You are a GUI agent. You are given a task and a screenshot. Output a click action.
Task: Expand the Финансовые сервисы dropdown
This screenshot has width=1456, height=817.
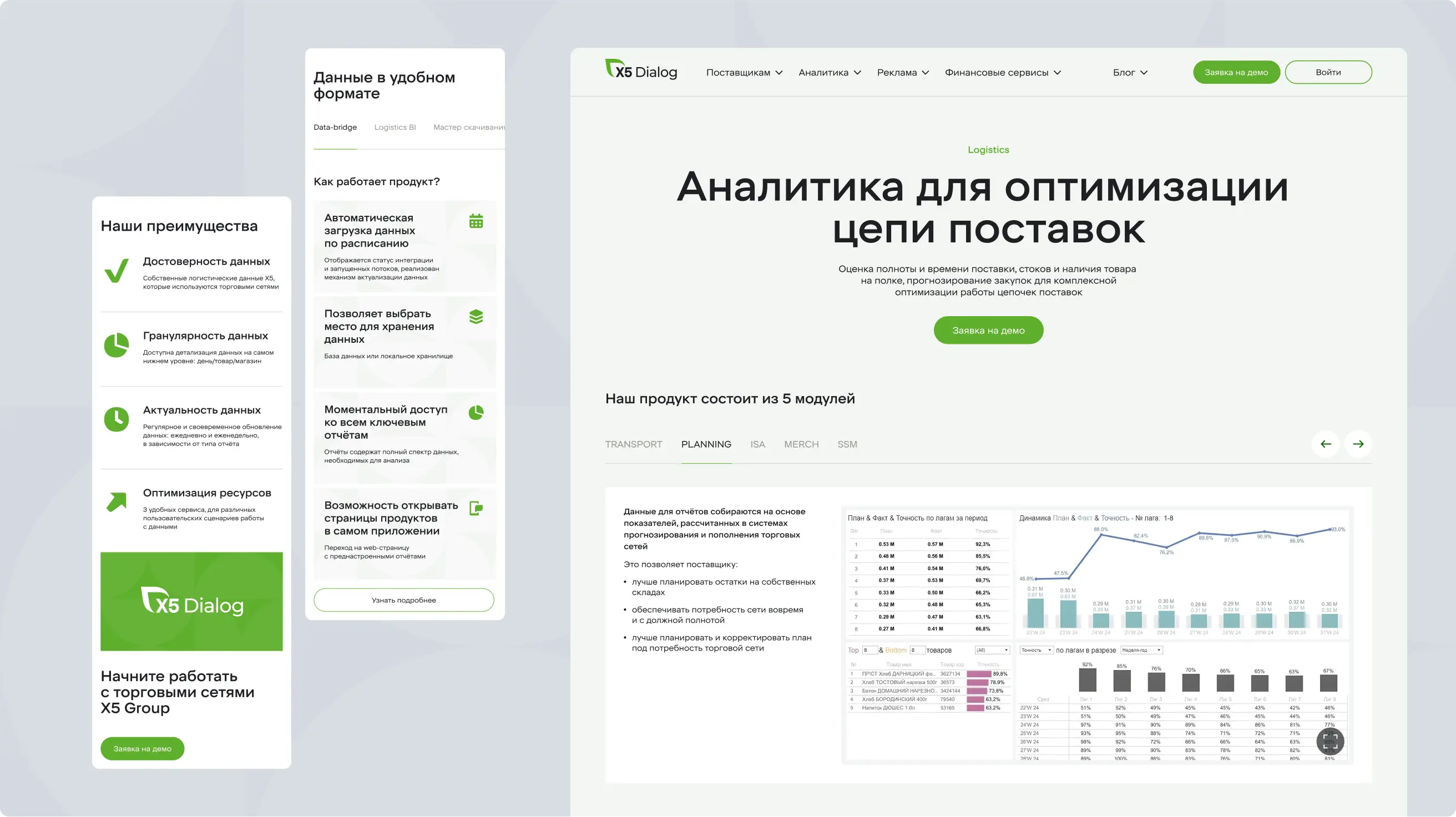pyautogui.click(x=1002, y=72)
